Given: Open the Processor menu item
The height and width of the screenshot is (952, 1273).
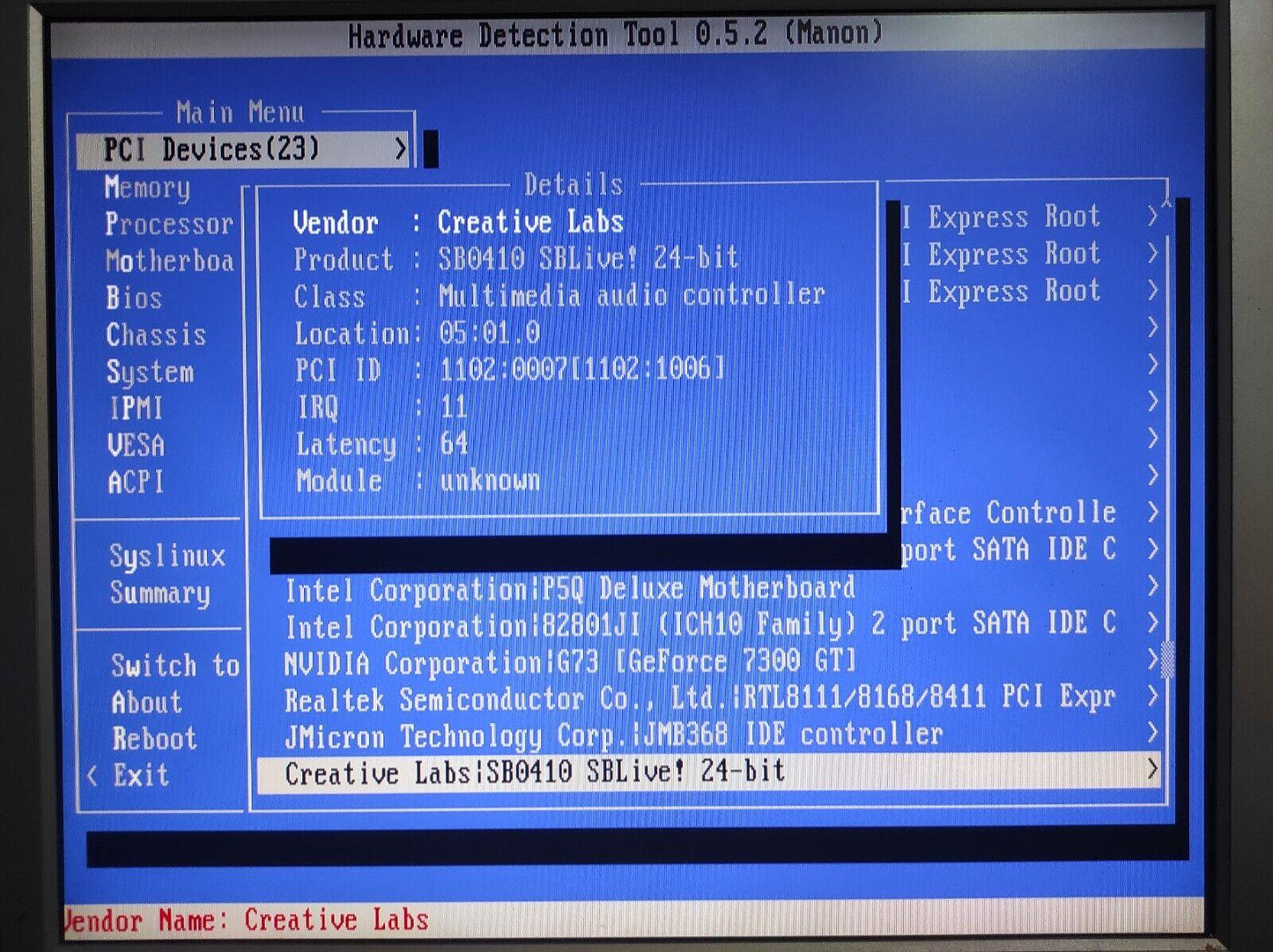Looking at the screenshot, I should (168, 225).
